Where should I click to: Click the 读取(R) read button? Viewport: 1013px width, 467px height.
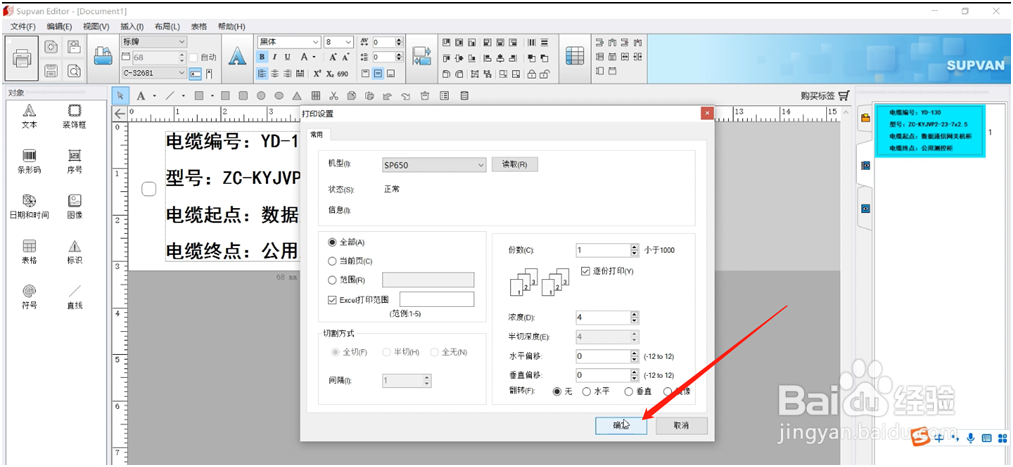tap(515, 165)
